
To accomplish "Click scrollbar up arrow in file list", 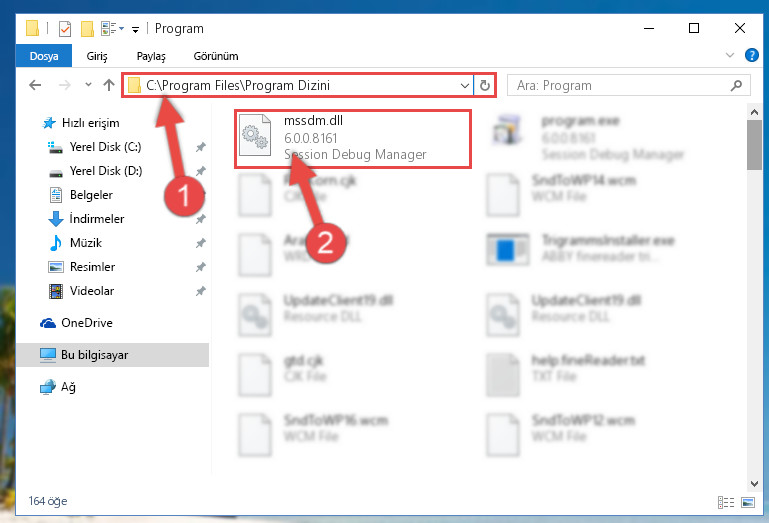I will pyautogui.click(x=754, y=112).
